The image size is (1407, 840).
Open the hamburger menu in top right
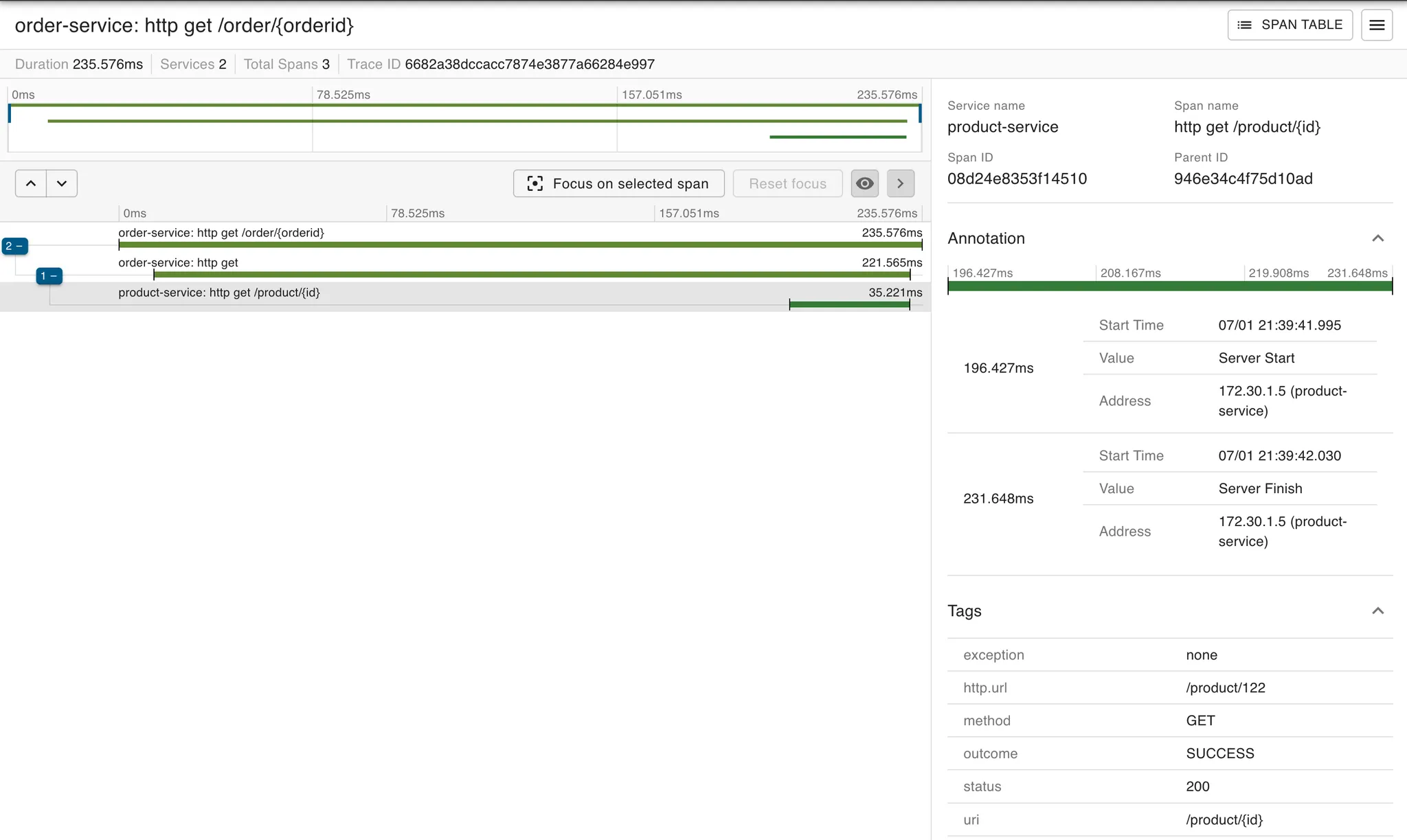pyautogui.click(x=1376, y=25)
